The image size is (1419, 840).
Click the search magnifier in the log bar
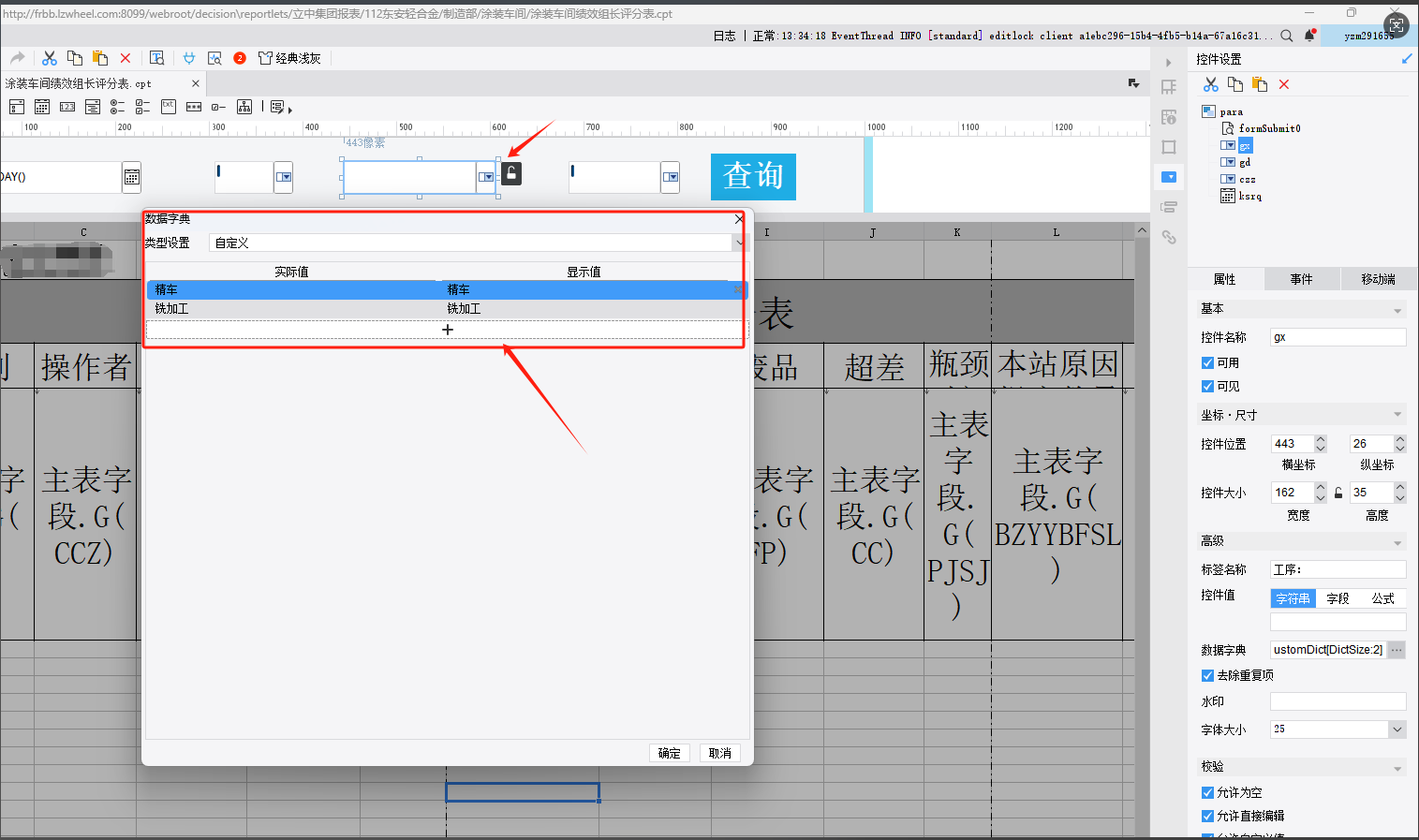(x=1287, y=36)
